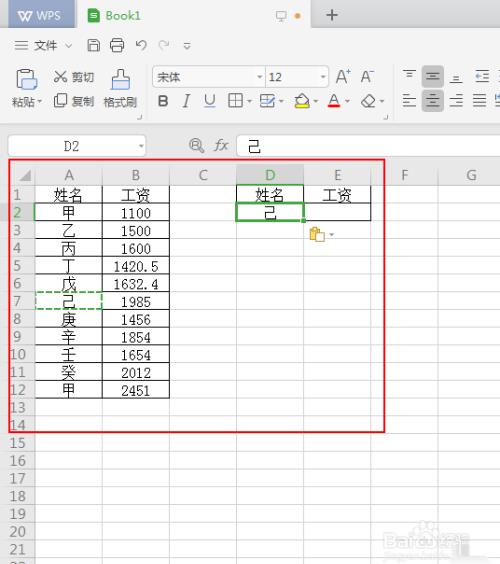The height and width of the screenshot is (564, 500).
Task: Open the quick access customize arrow
Action: pyautogui.click(x=187, y=46)
